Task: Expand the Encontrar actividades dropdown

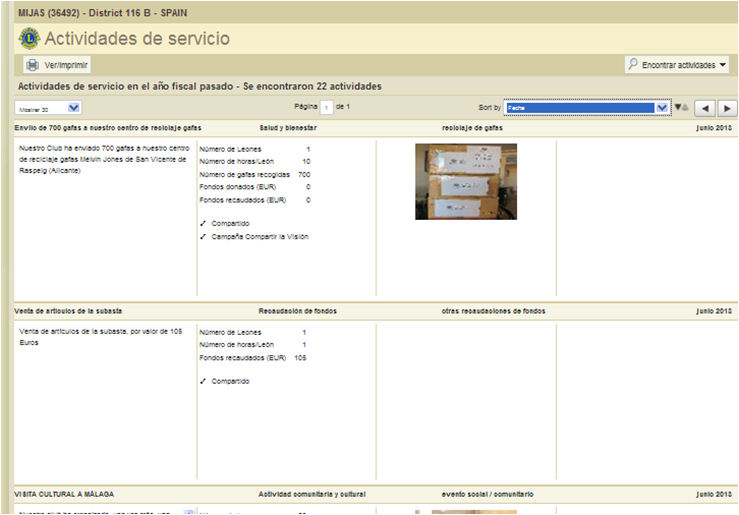Action: pos(678,65)
